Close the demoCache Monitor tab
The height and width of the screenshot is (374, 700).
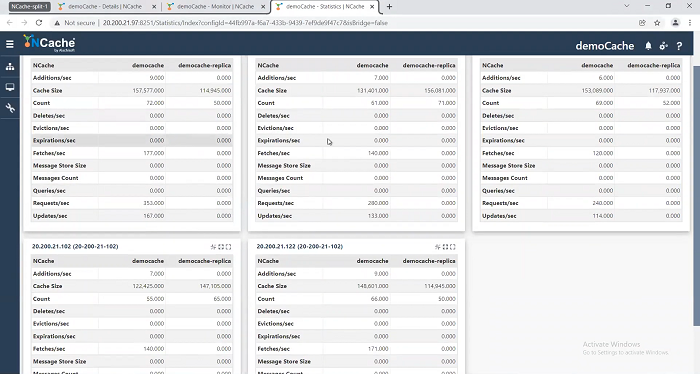(263, 7)
